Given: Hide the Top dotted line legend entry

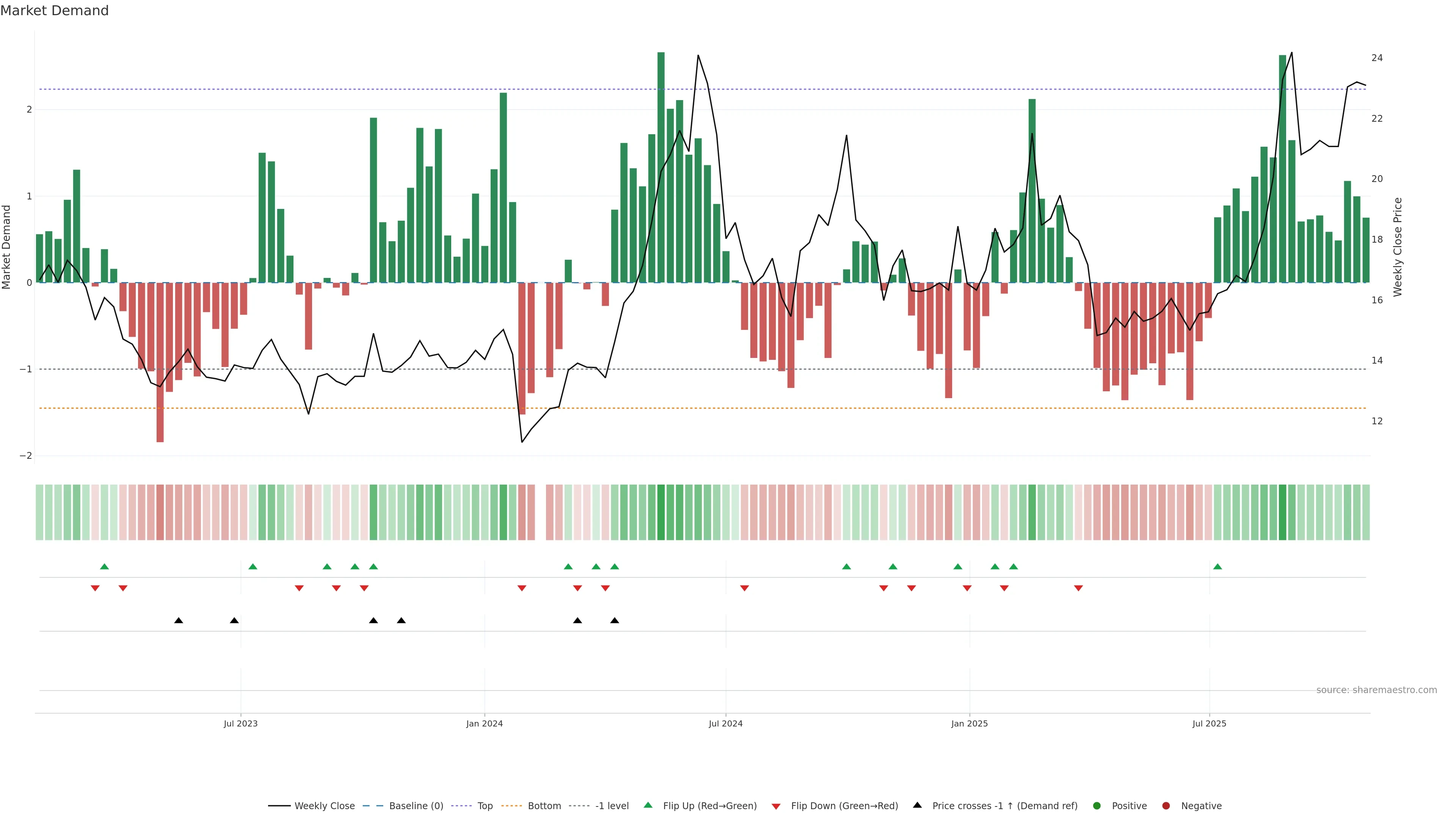Looking at the screenshot, I should [x=485, y=806].
